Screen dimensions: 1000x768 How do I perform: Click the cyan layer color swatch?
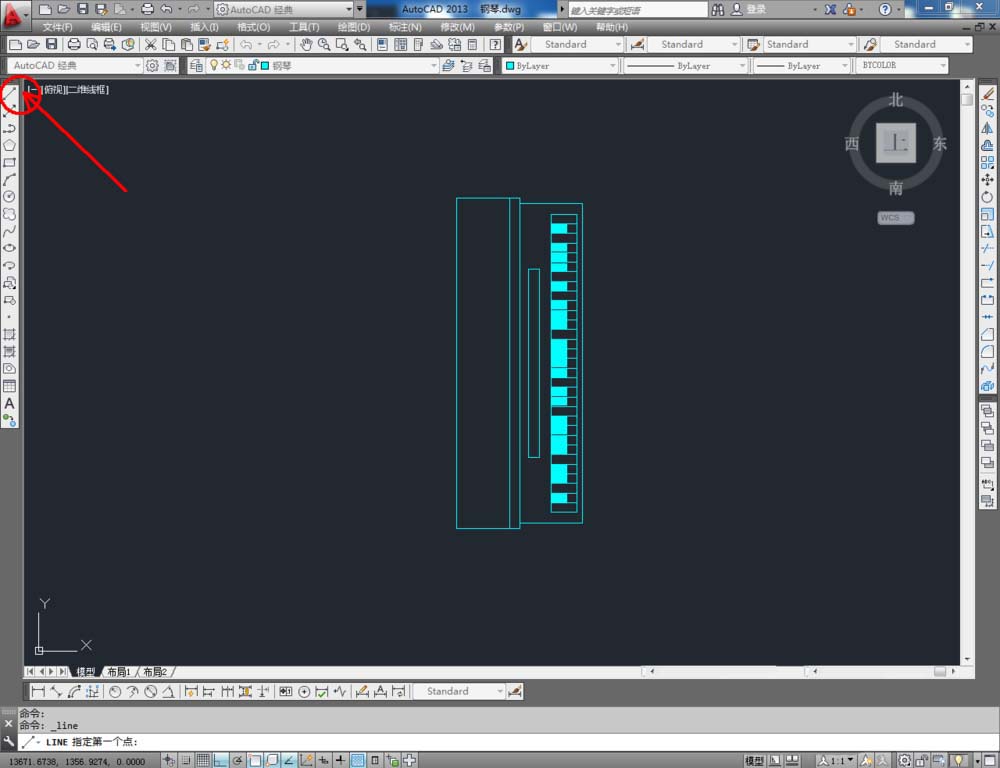[x=265, y=66]
